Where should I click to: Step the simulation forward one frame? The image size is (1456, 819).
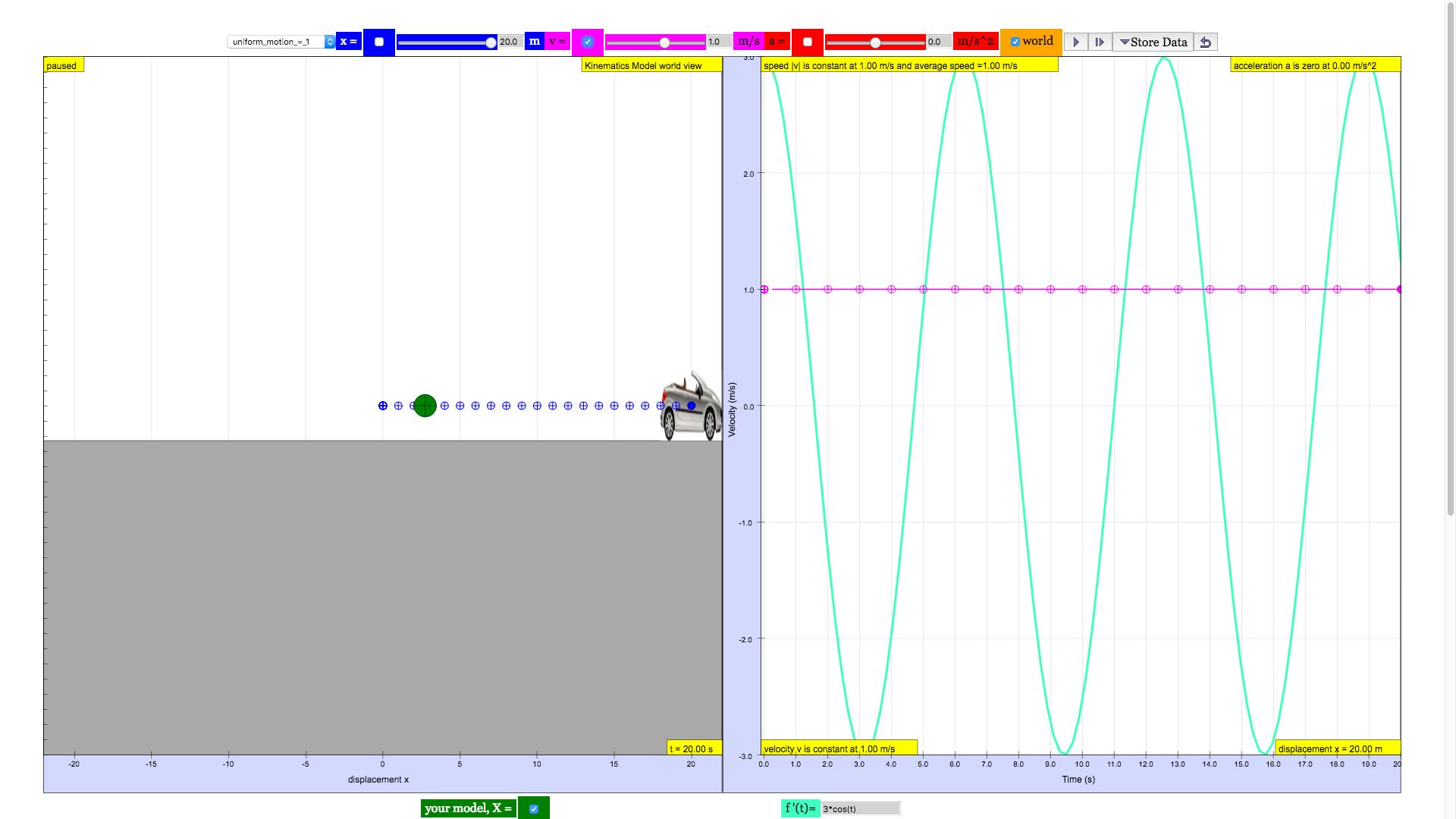coord(1100,42)
